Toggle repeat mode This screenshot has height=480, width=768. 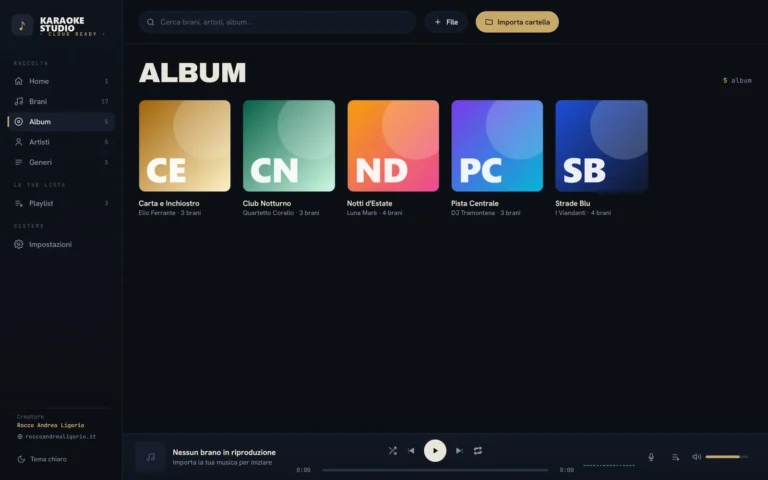click(x=478, y=451)
